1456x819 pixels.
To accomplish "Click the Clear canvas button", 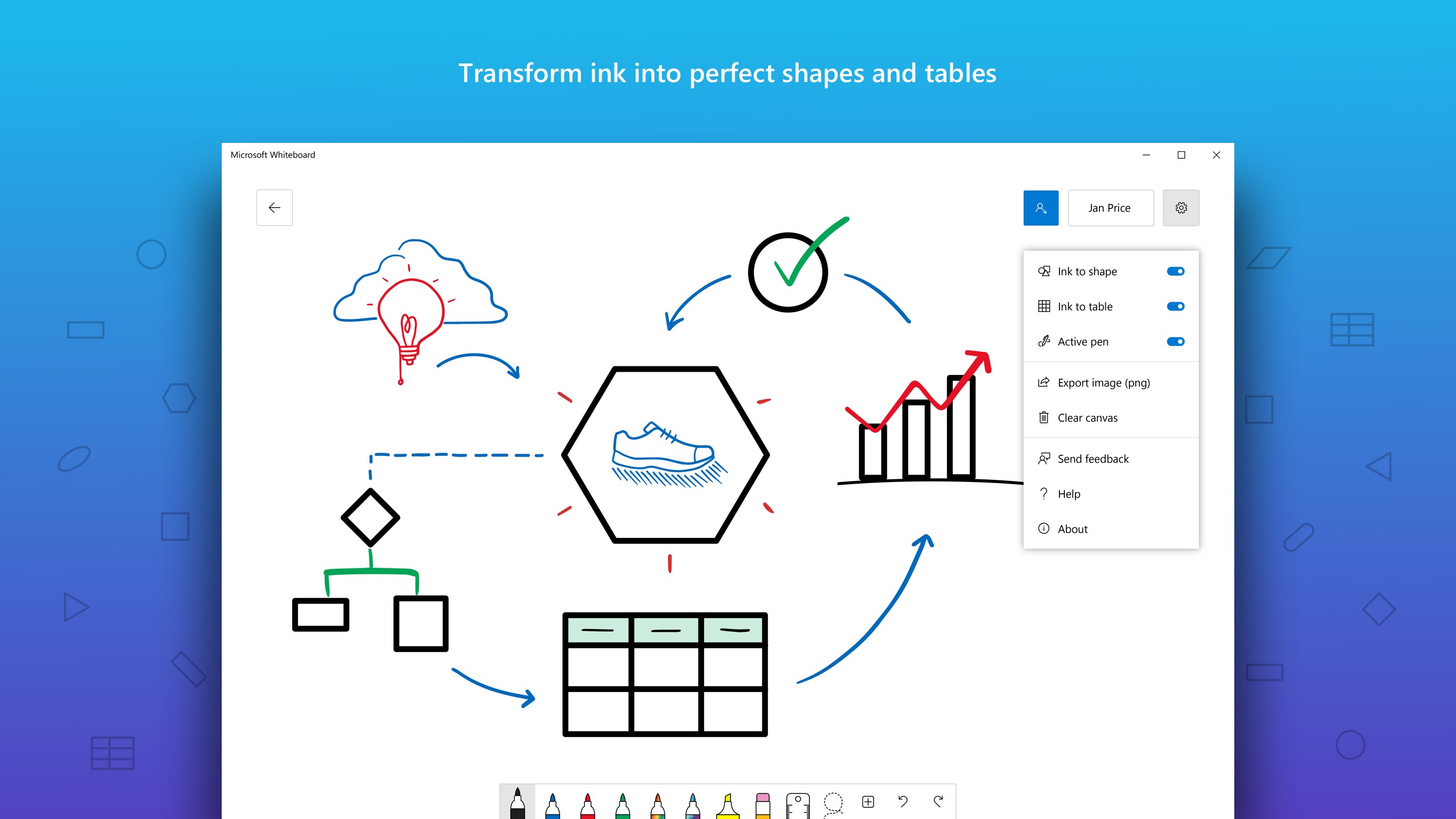I will click(x=1088, y=417).
